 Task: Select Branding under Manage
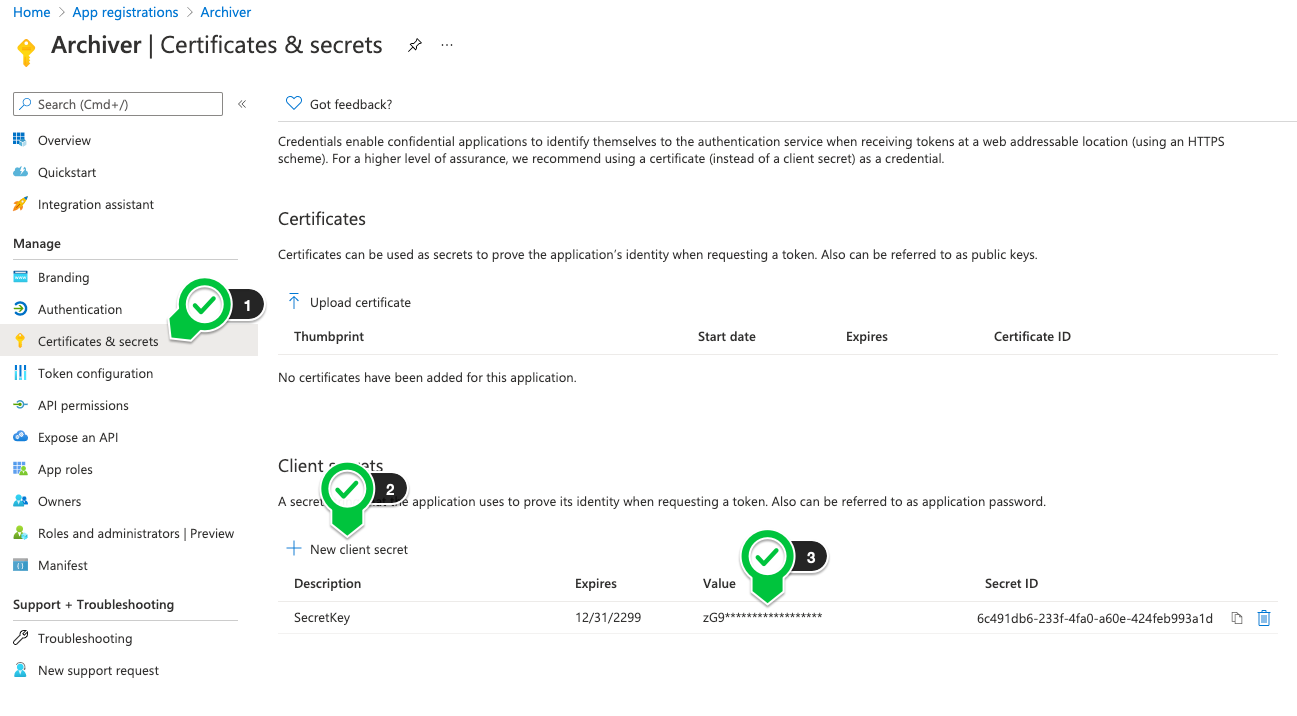pyautogui.click(x=63, y=277)
